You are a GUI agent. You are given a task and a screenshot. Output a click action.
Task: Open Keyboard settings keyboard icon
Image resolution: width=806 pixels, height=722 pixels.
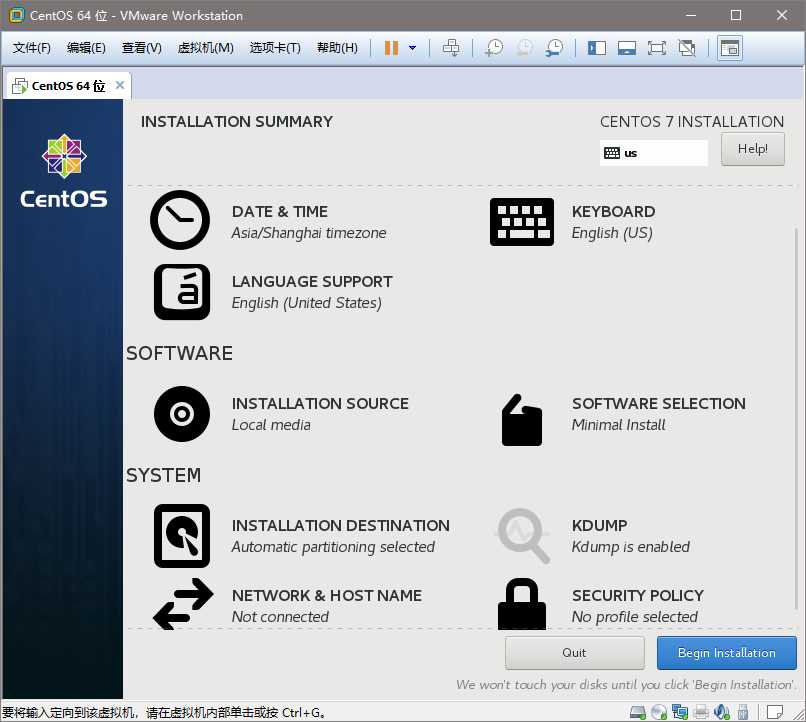pos(522,222)
